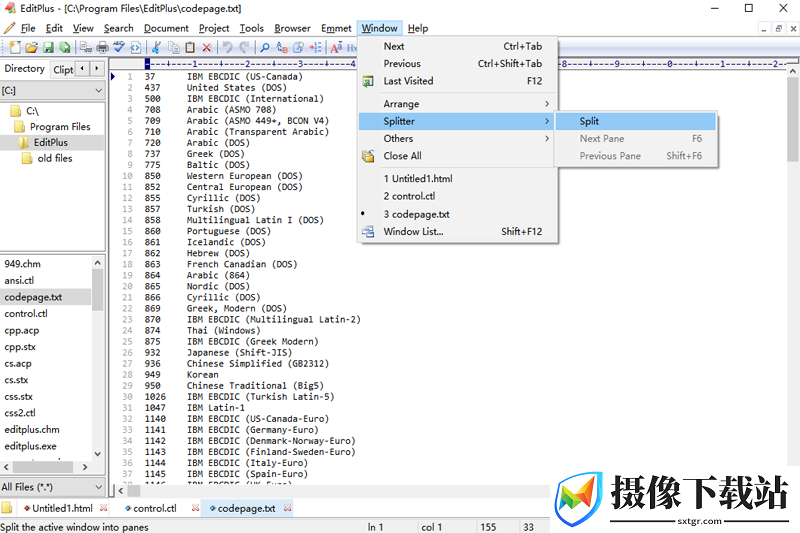Close the codepage.txt tab with its red X

[287, 508]
